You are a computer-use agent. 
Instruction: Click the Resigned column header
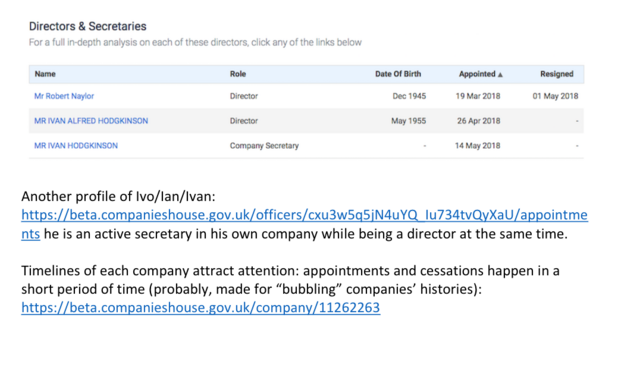[557, 74]
